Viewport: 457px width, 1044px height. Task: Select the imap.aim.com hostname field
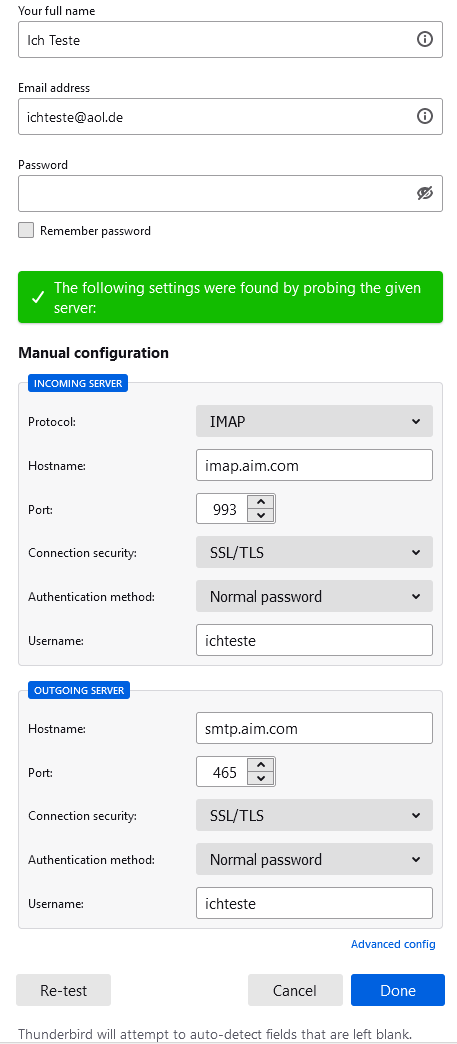click(314, 465)
